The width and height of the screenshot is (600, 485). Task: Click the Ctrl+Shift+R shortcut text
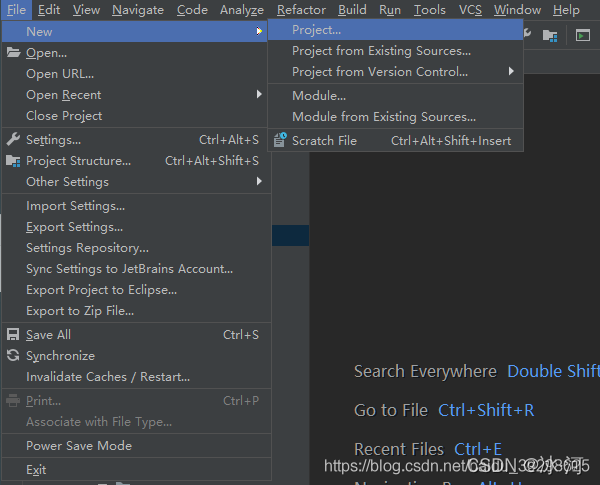click(x=486, y=410)
